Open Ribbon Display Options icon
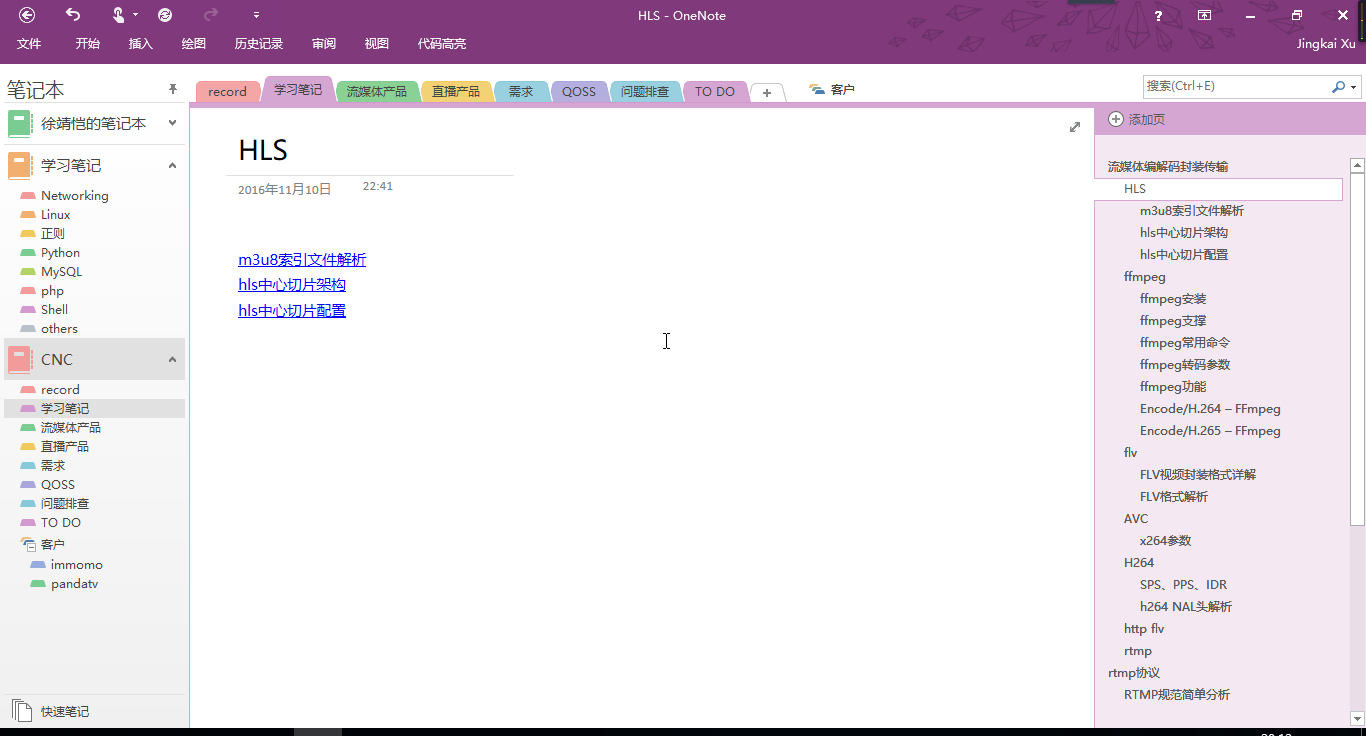The image size is (1366, 736). pyautogui.click(x=1205, y=15)
